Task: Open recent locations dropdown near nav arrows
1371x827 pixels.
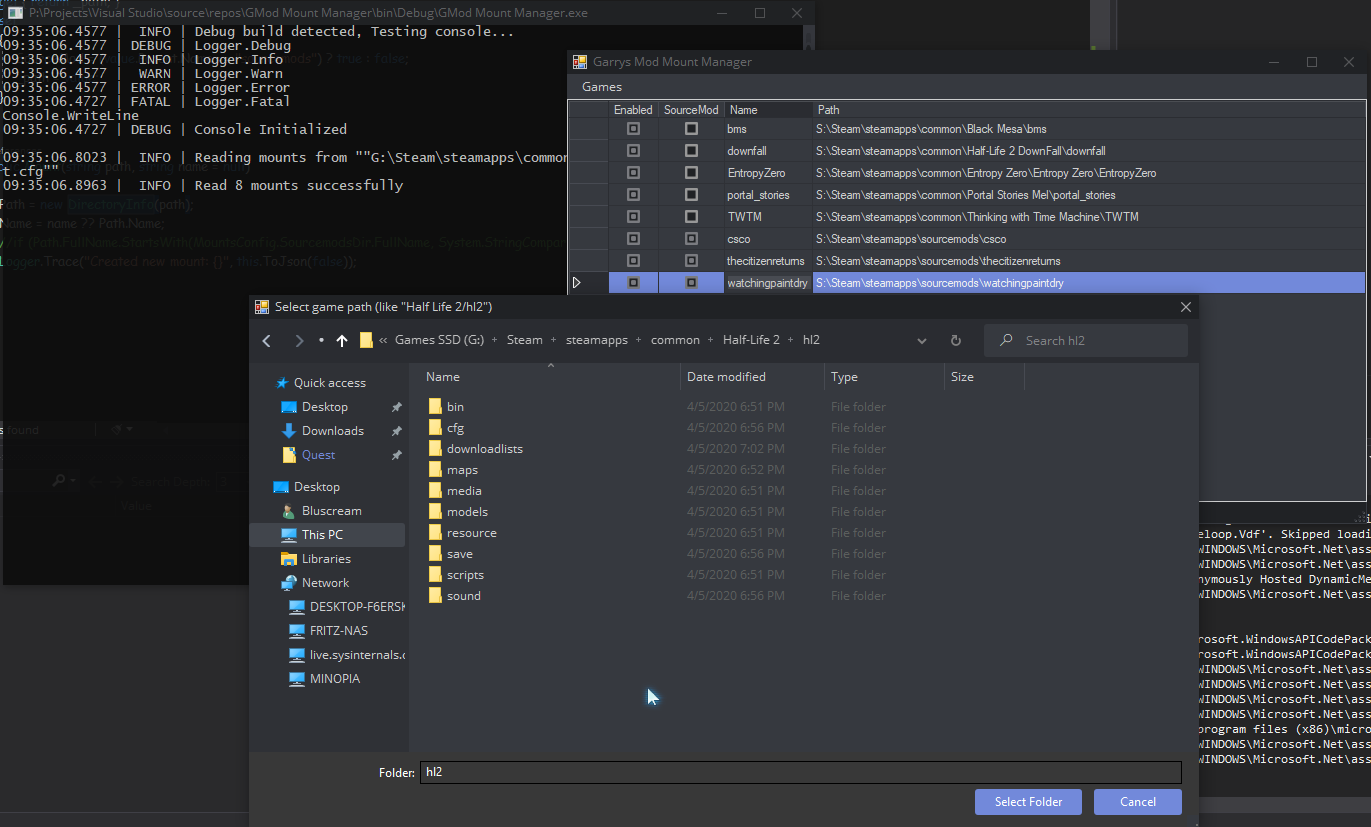Action: click(321, 341)
